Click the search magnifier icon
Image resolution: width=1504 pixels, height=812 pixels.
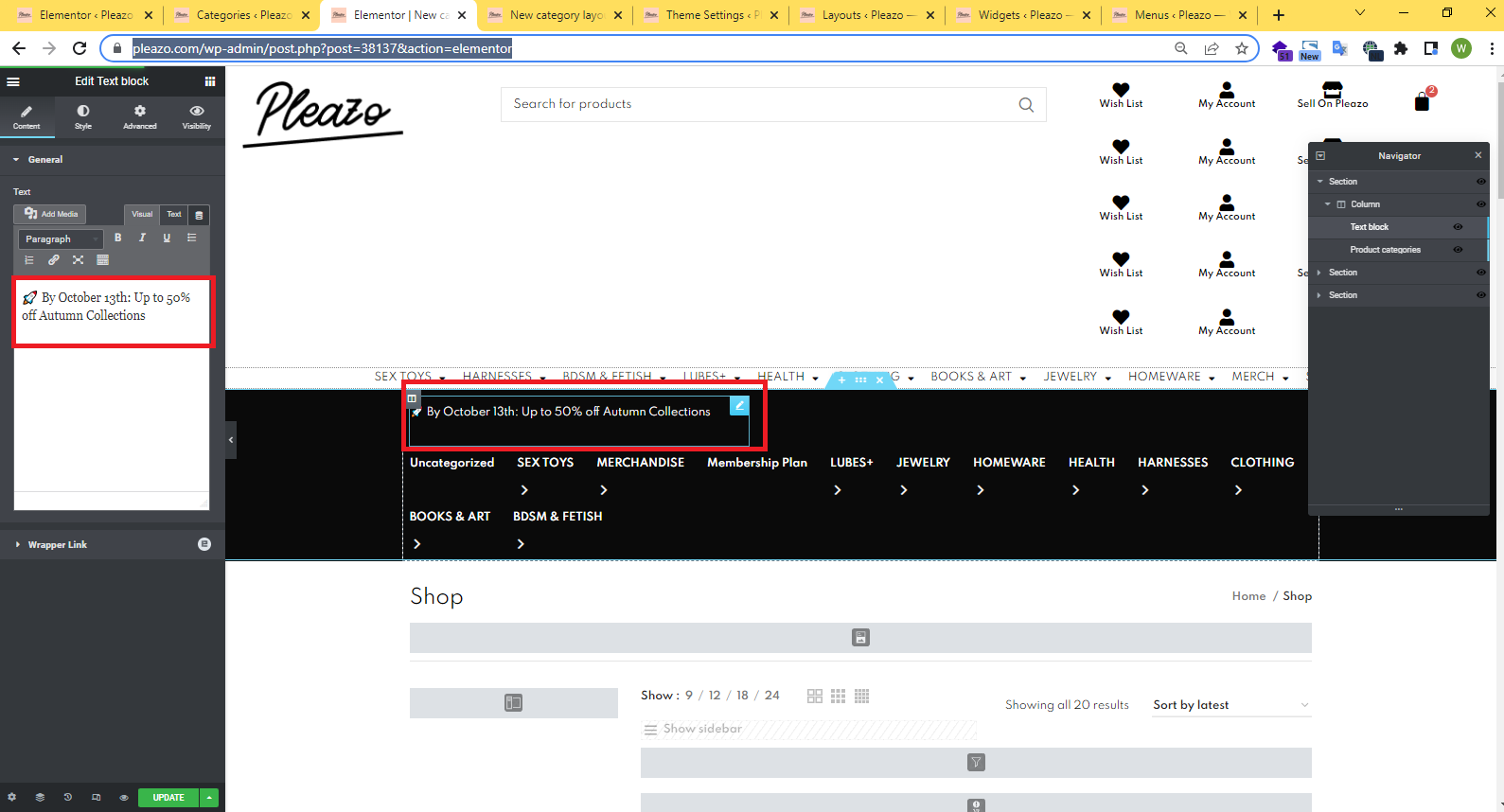click(x=1026, y=105)
